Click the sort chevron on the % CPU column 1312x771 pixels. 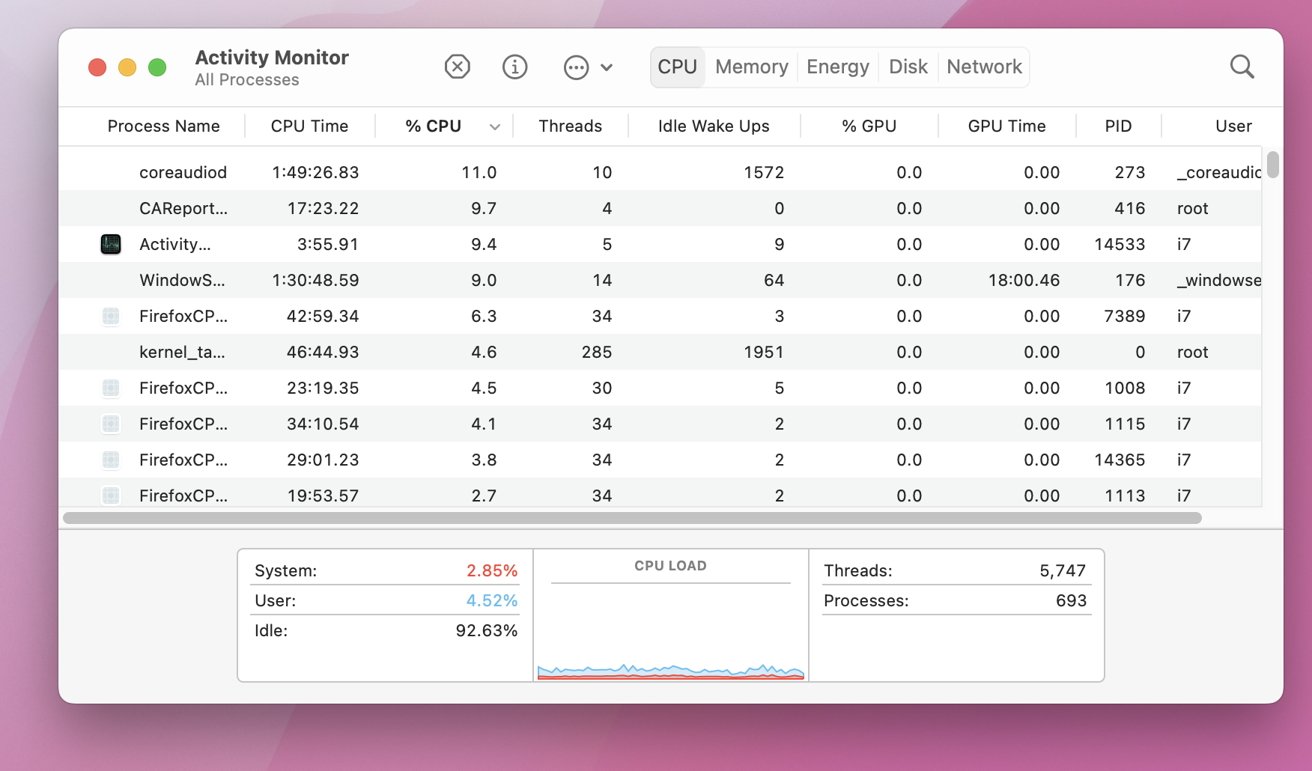coord(495,126)
